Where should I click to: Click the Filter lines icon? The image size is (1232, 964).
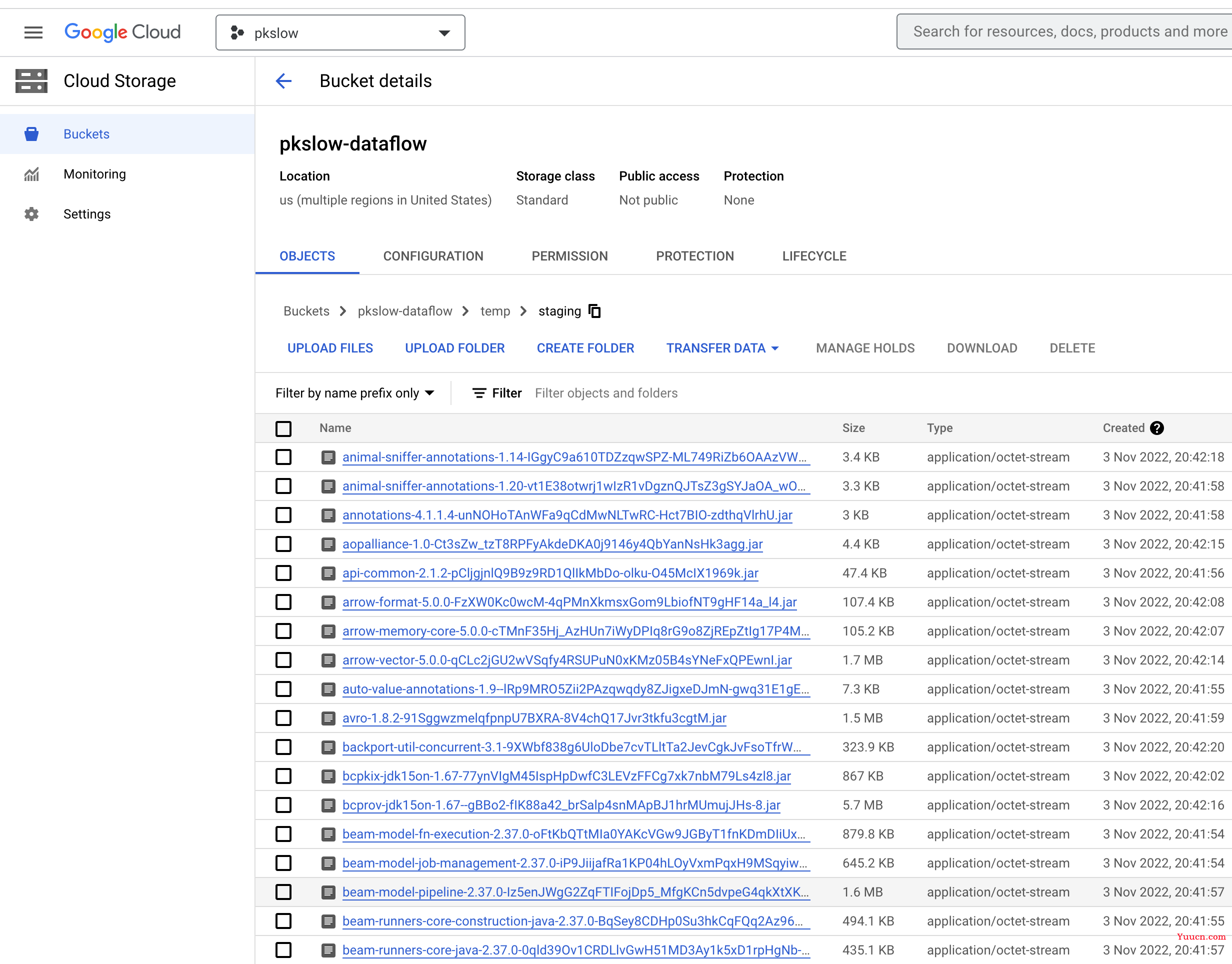479,393
